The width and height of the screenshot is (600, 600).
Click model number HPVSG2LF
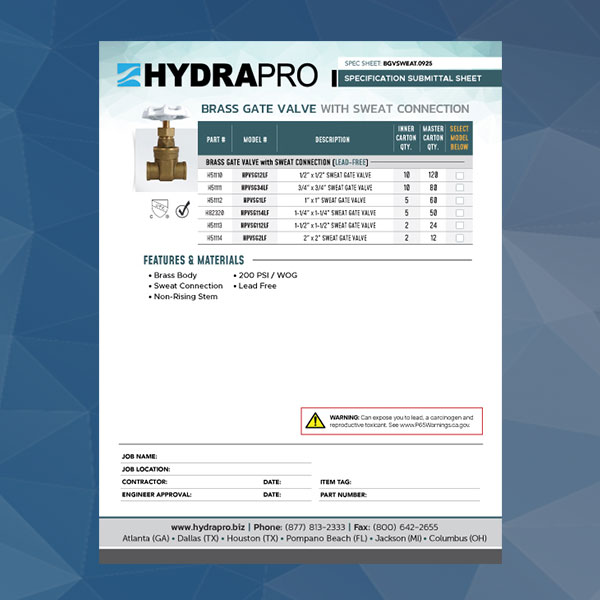[255, 238]
